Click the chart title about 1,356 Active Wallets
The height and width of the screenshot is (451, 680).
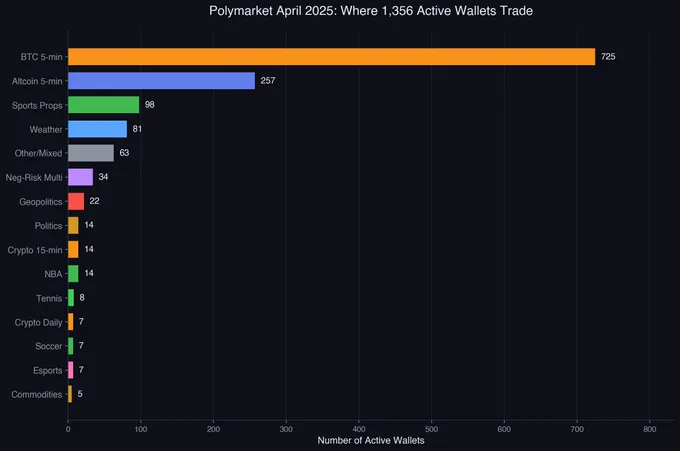[371, 11]
